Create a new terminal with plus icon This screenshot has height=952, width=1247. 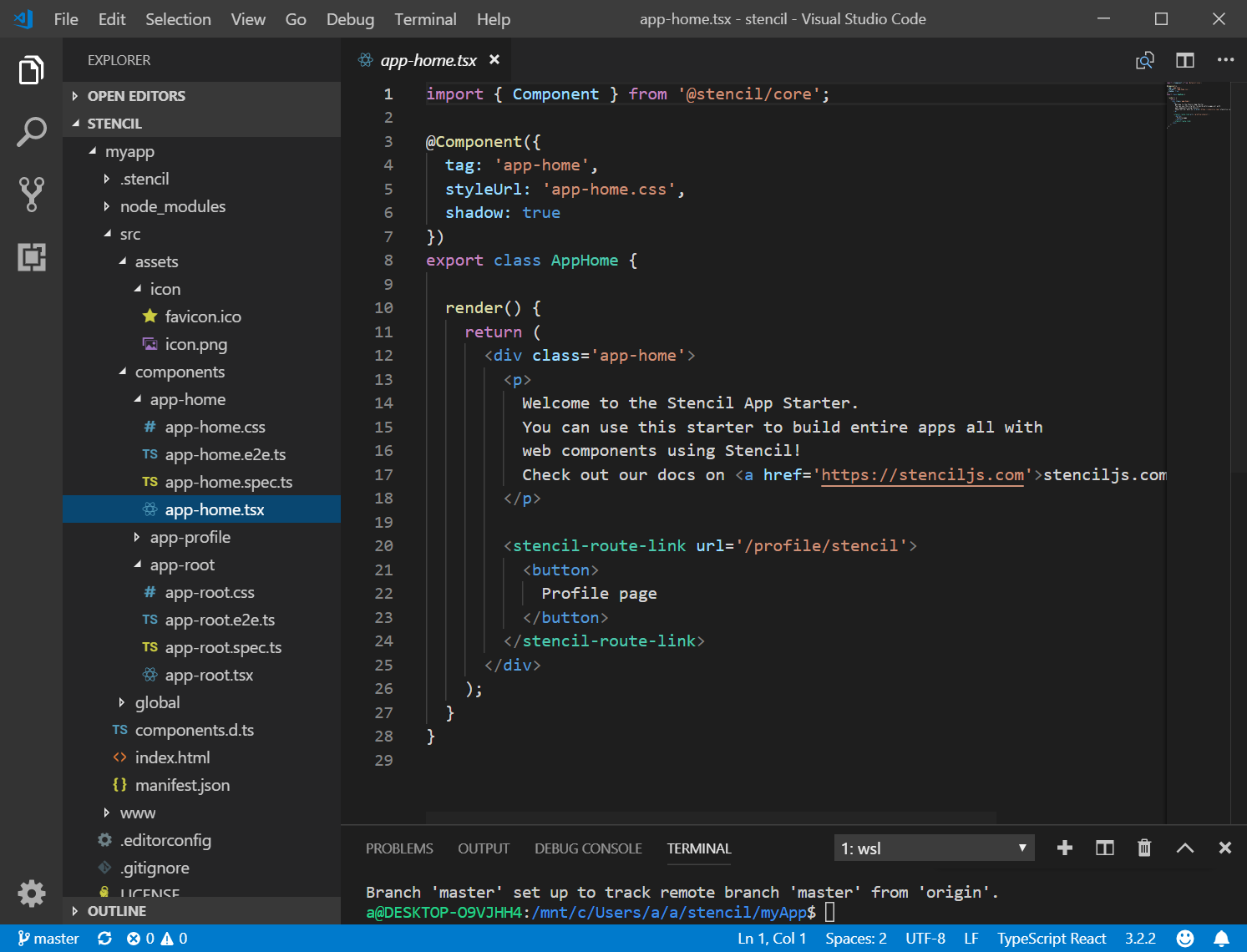1064,848
